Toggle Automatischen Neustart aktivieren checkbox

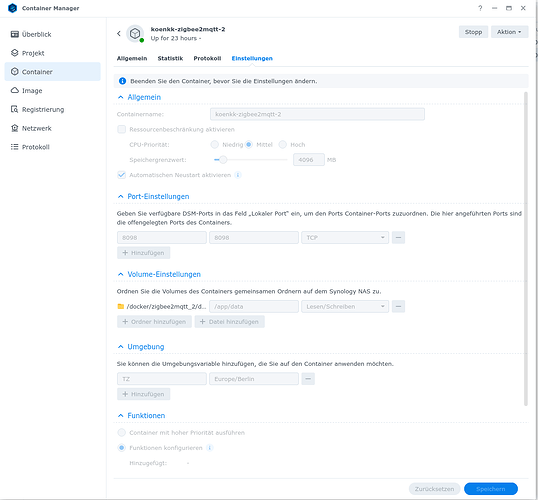(121, 175)
